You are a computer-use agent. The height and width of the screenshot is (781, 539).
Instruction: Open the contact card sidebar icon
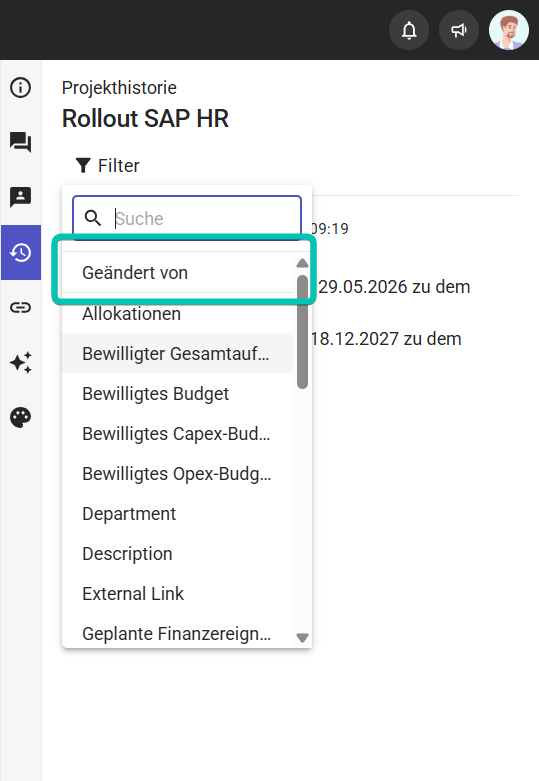point(20,197)
